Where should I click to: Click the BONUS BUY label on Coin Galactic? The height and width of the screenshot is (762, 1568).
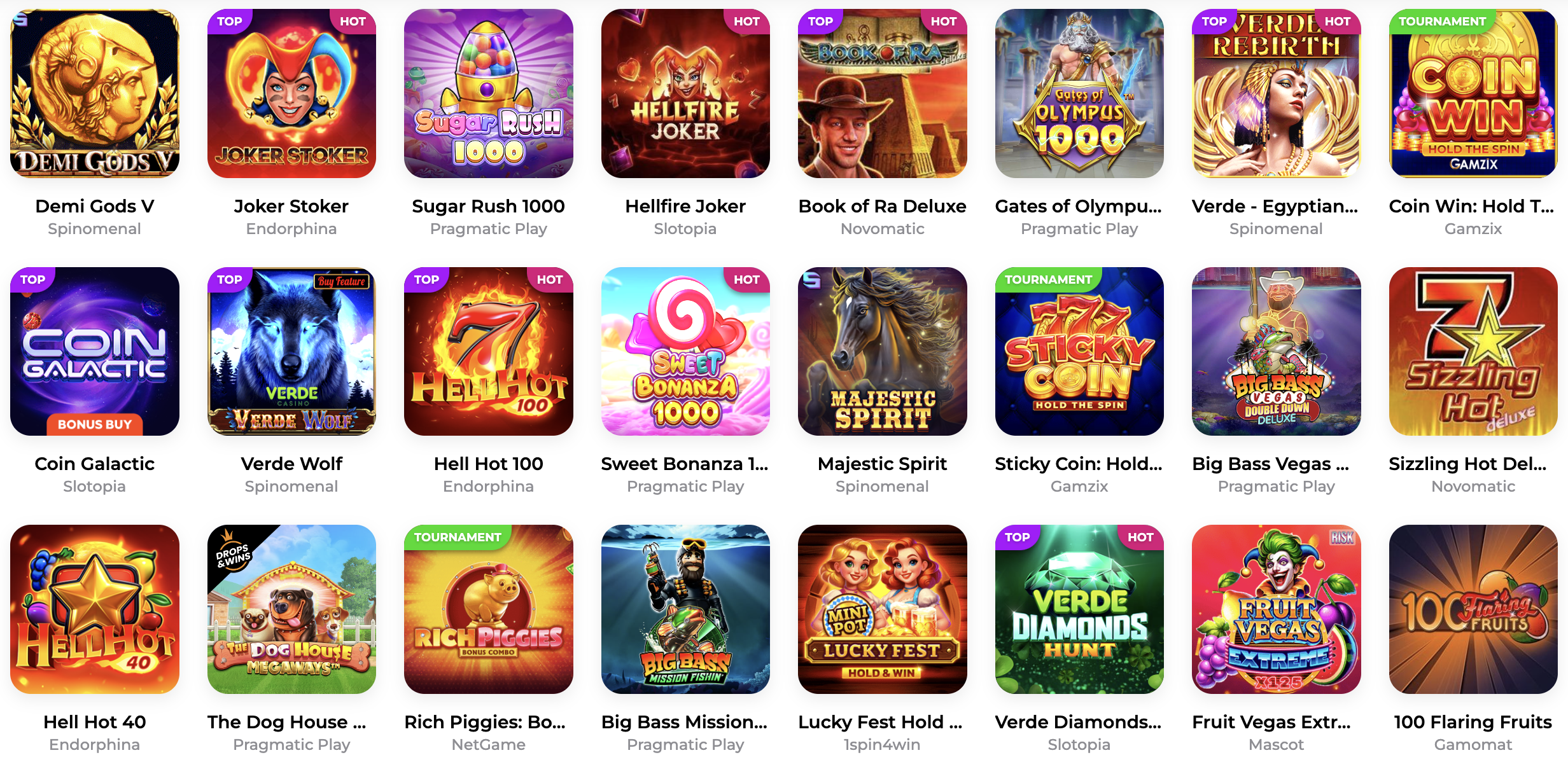coord(95,424)
